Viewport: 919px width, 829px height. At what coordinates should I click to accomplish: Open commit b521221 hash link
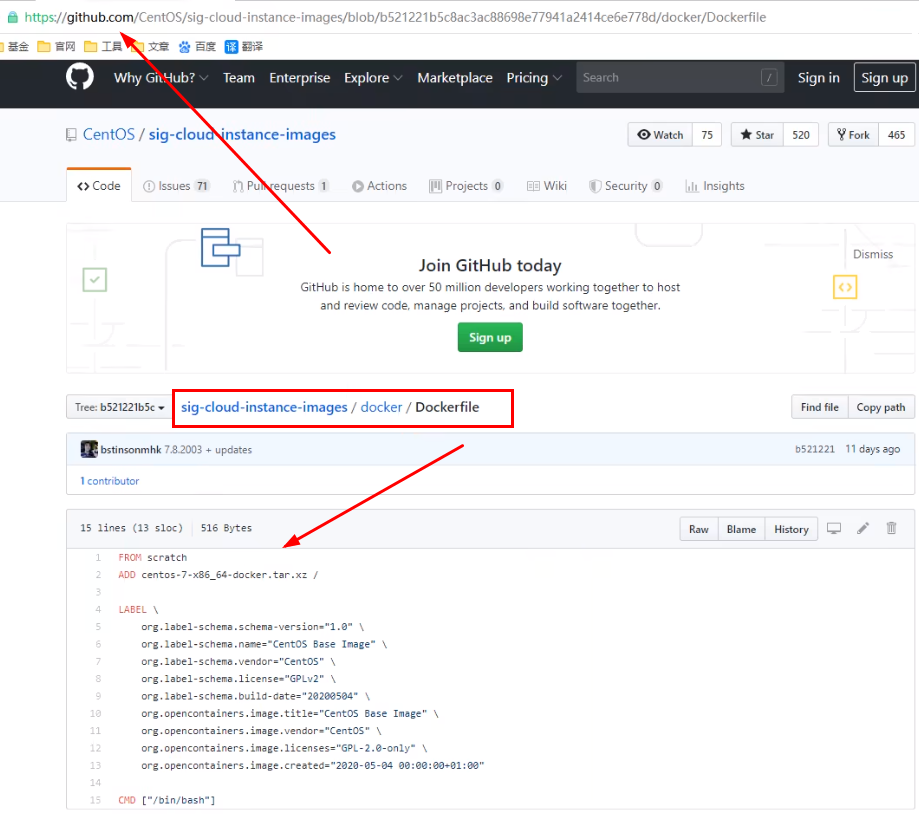[x=814, y=449]
